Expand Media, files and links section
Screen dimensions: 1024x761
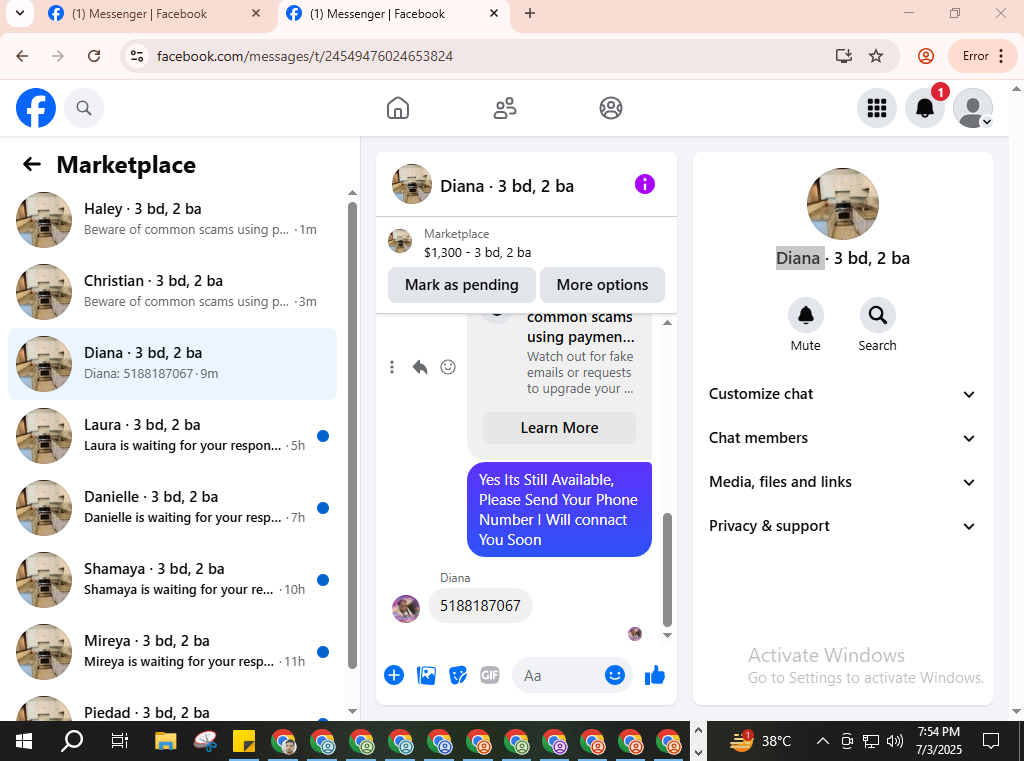pos(842,482)
